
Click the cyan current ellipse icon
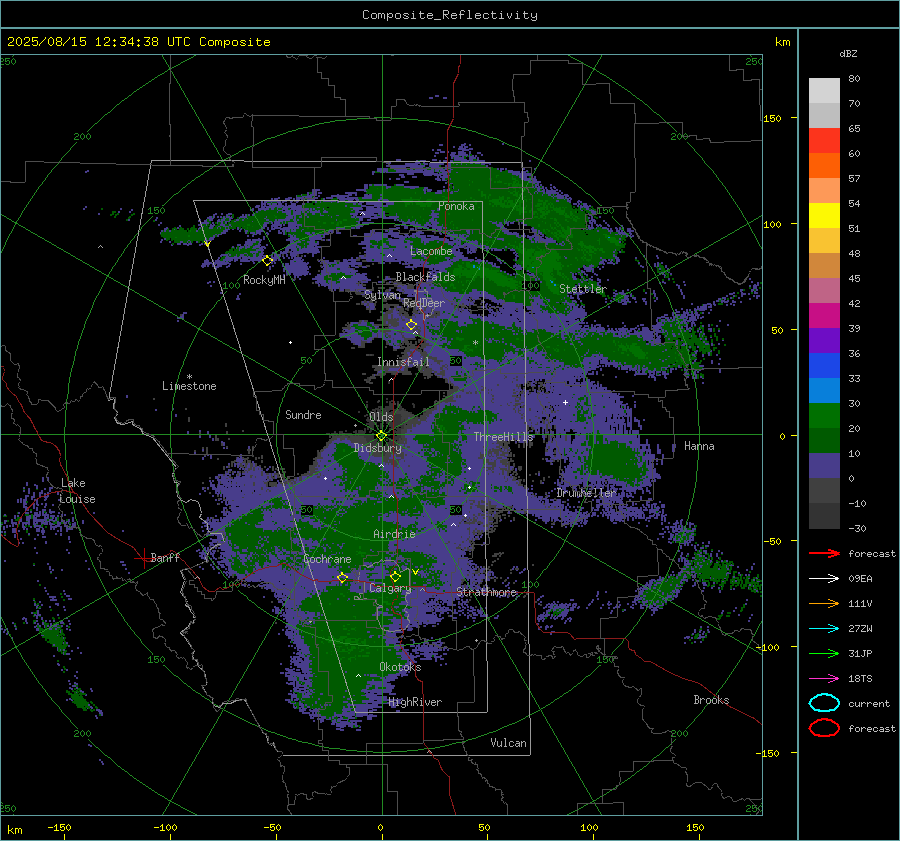(824, 703)
